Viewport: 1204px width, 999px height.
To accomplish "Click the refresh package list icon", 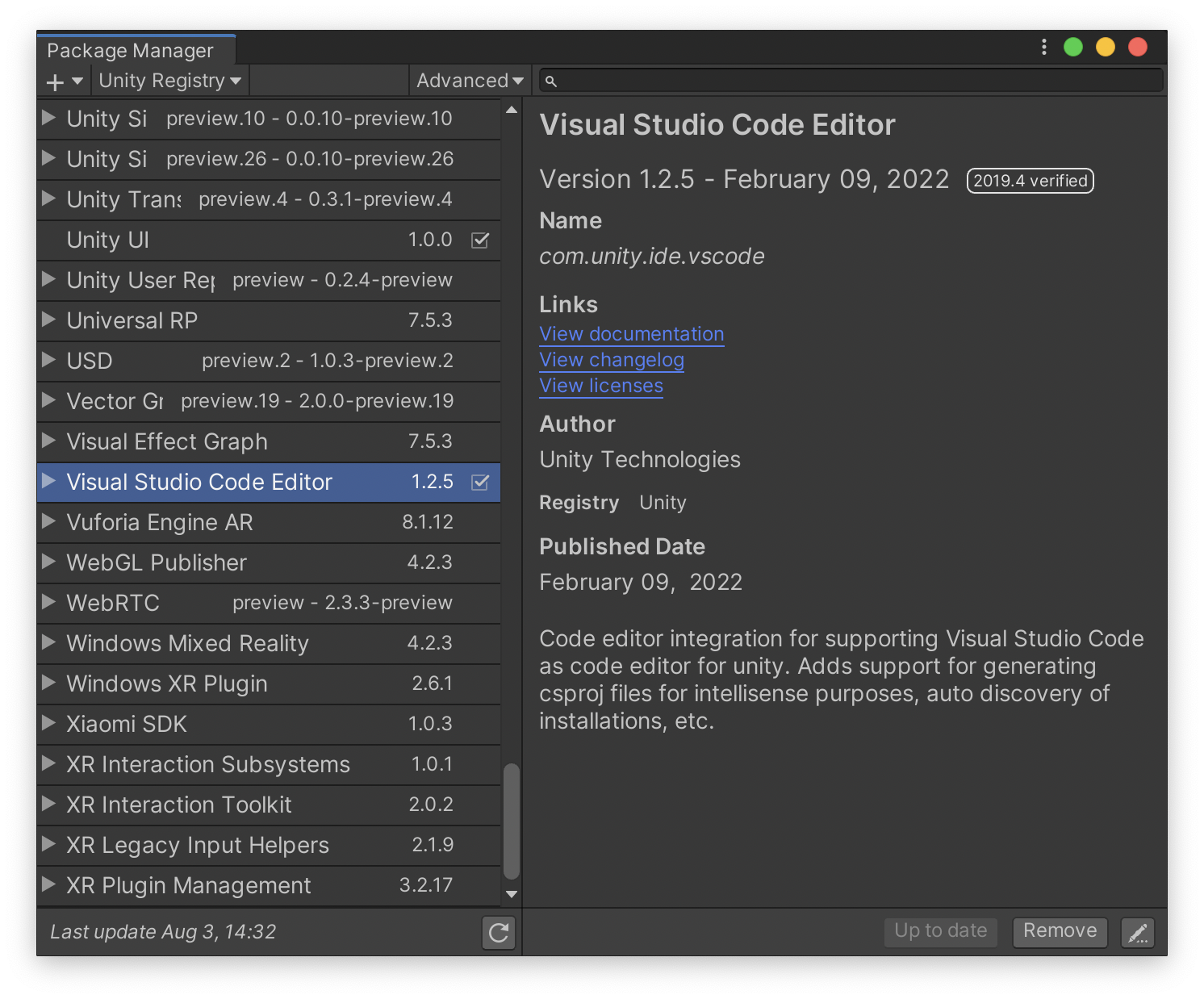I will (x=499, y=933).
